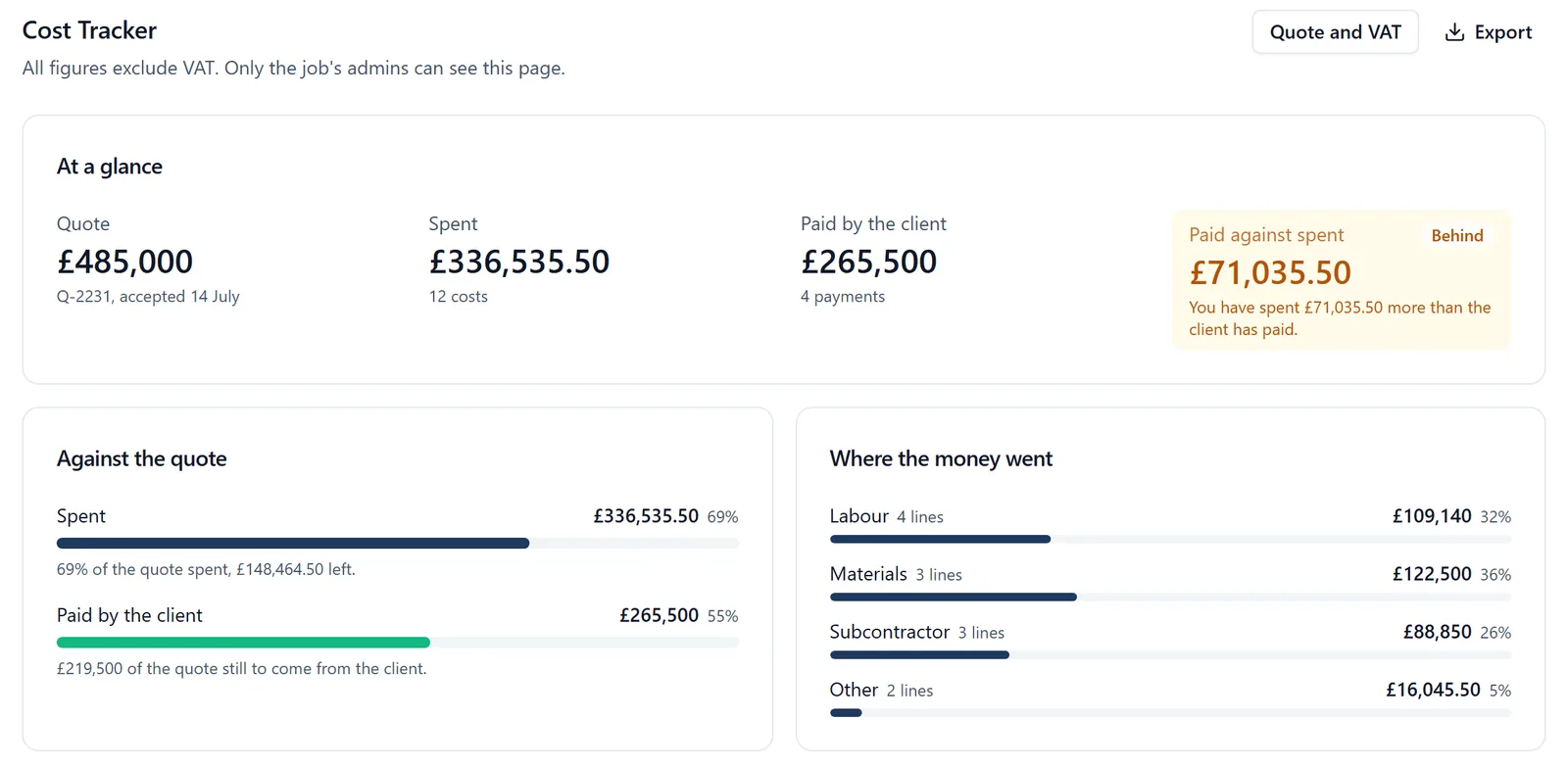
Task: Select the £485,000 quote amount
Action: (x=124, y=262)
